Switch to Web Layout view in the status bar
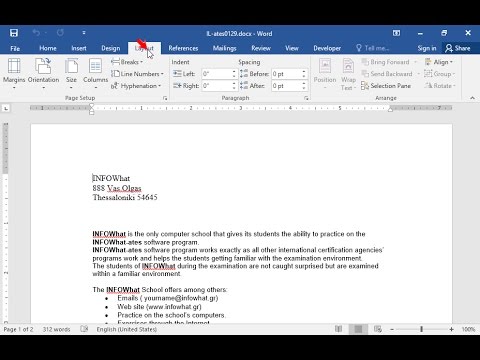Image resolution: width=480 pixels, height=360 pixels. click(378, 329)
